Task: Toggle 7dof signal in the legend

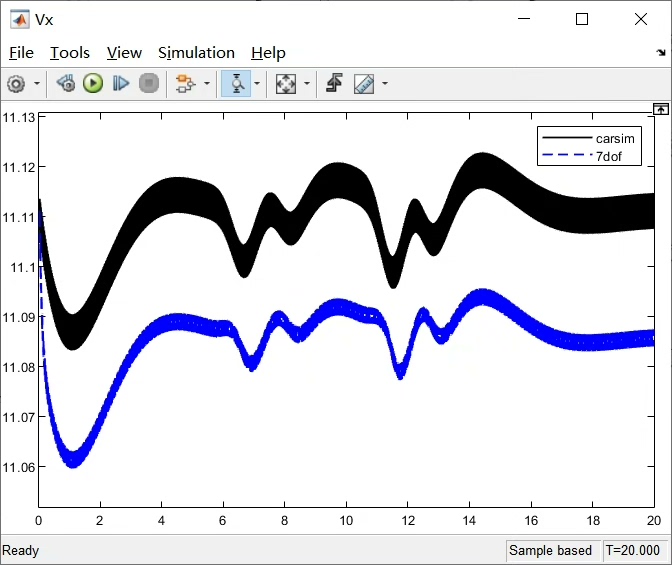Action: 609,156
